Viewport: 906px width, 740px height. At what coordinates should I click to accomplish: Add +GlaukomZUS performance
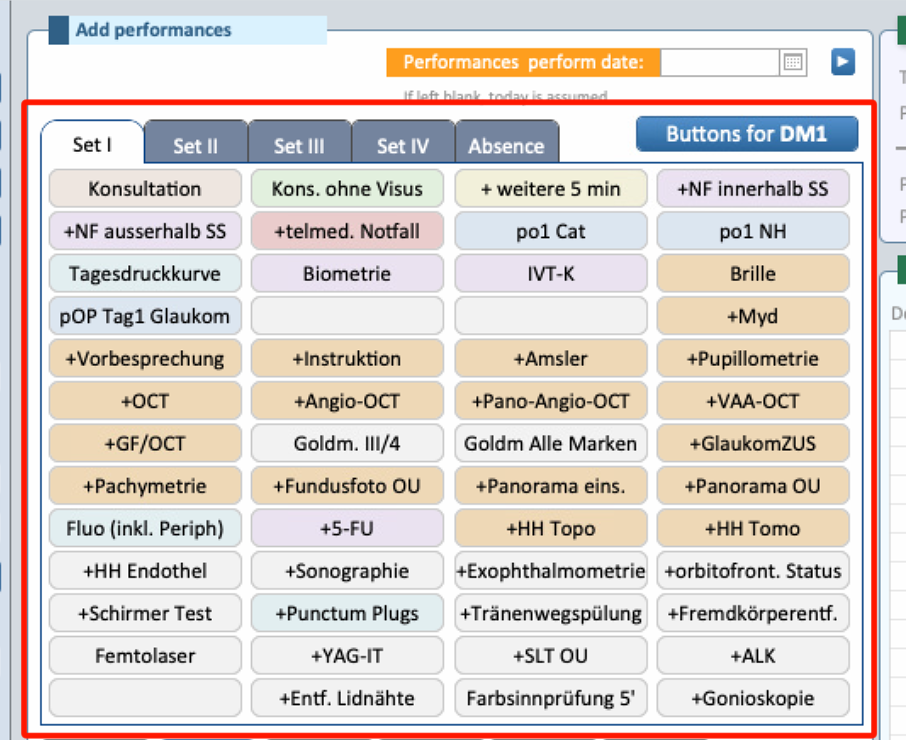(x=753, y=444)
